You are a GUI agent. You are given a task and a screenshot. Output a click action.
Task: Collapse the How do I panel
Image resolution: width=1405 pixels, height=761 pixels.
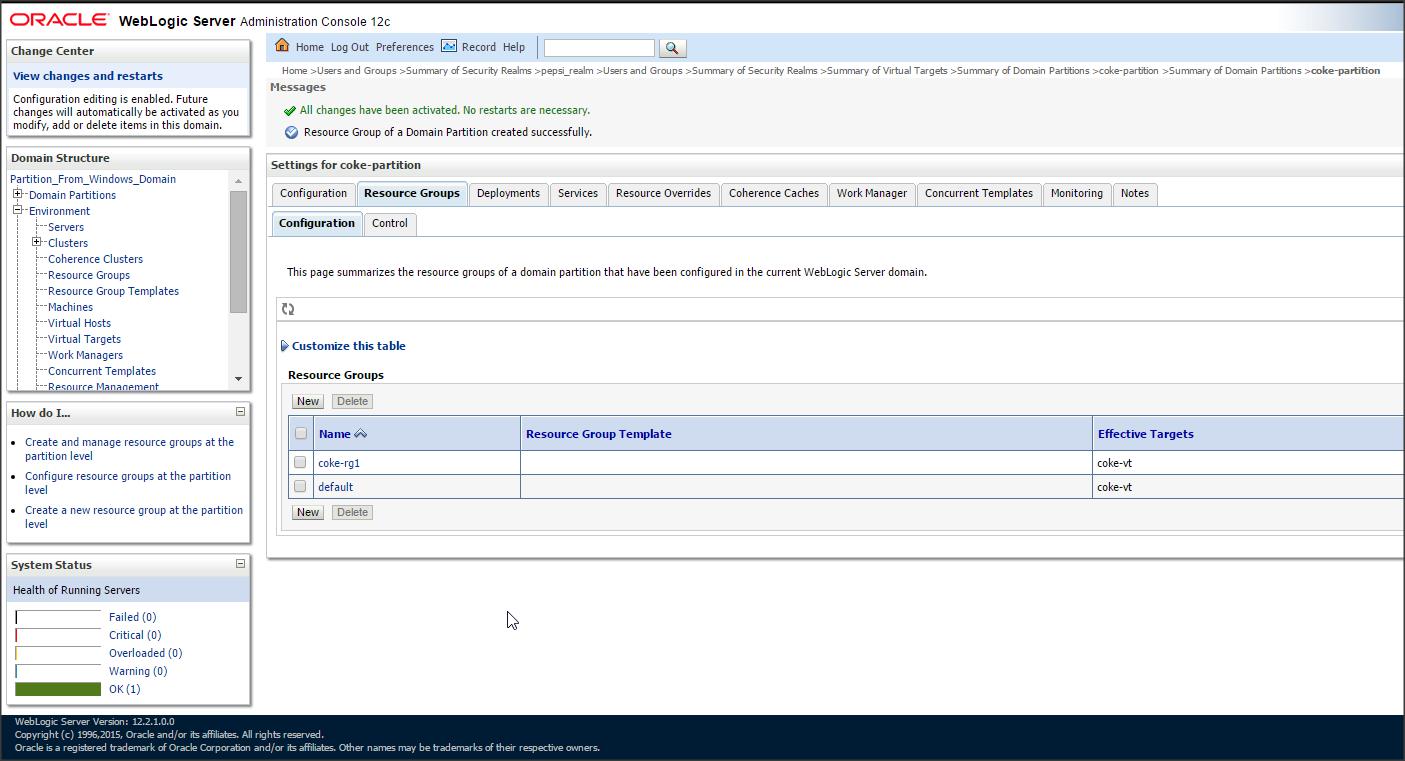pyautogui.click(x=240, y=412)
